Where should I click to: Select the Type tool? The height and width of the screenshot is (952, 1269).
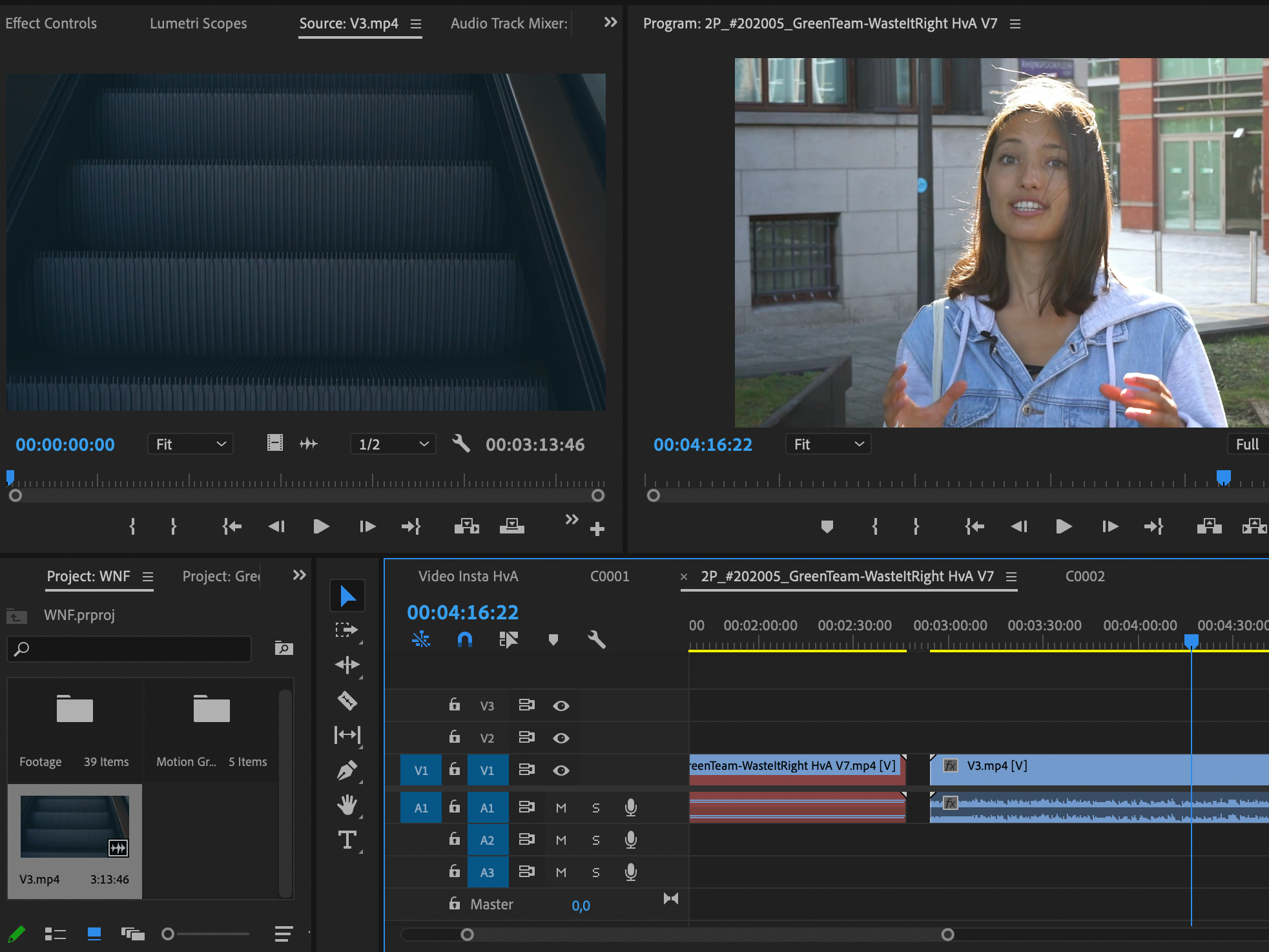click(x=347, y=840)
